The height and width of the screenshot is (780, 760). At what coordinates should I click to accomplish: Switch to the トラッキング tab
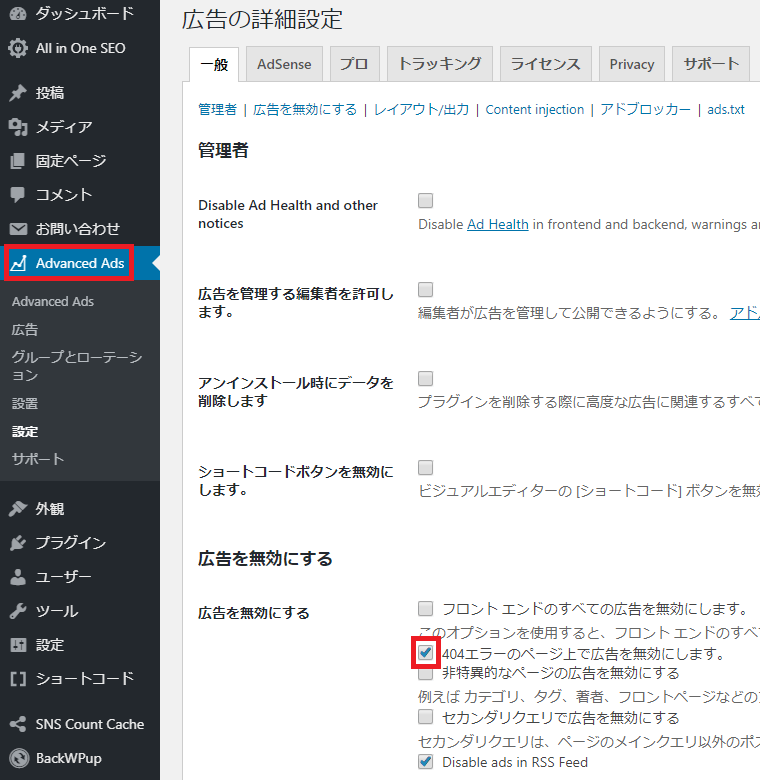pos(440,64)
